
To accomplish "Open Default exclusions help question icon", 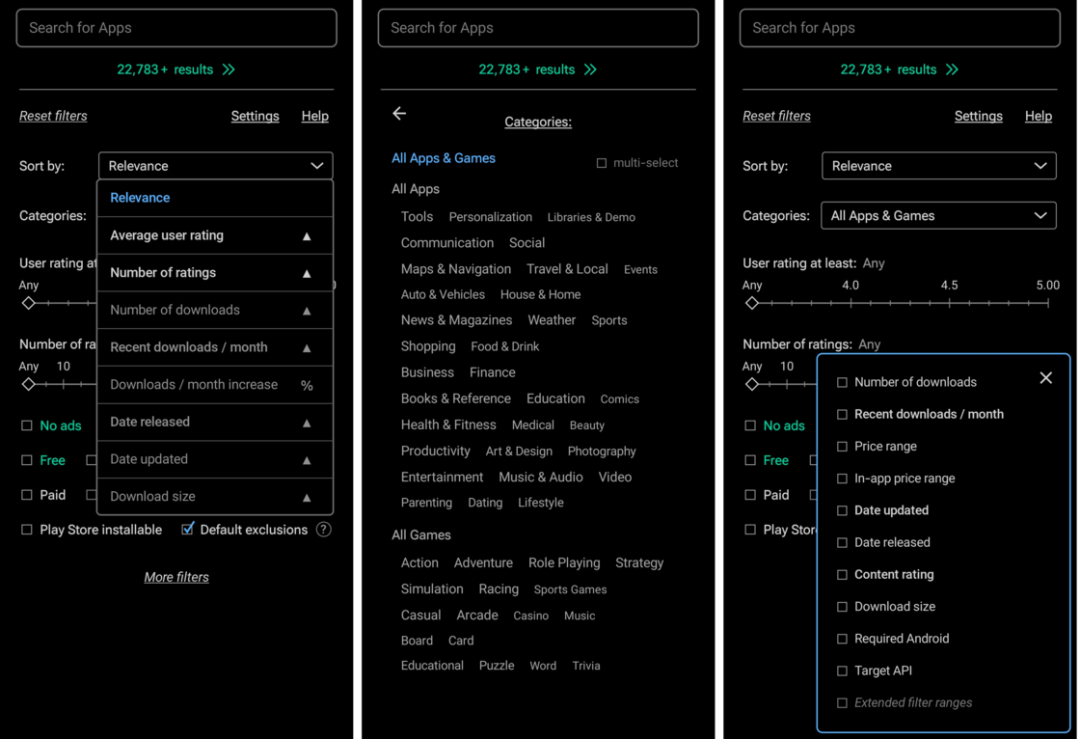I will [x=324, y=530].
